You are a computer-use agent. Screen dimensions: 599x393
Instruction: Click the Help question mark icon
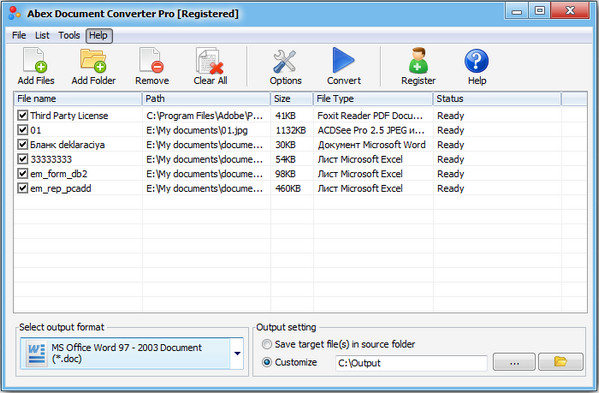point(476,61)
